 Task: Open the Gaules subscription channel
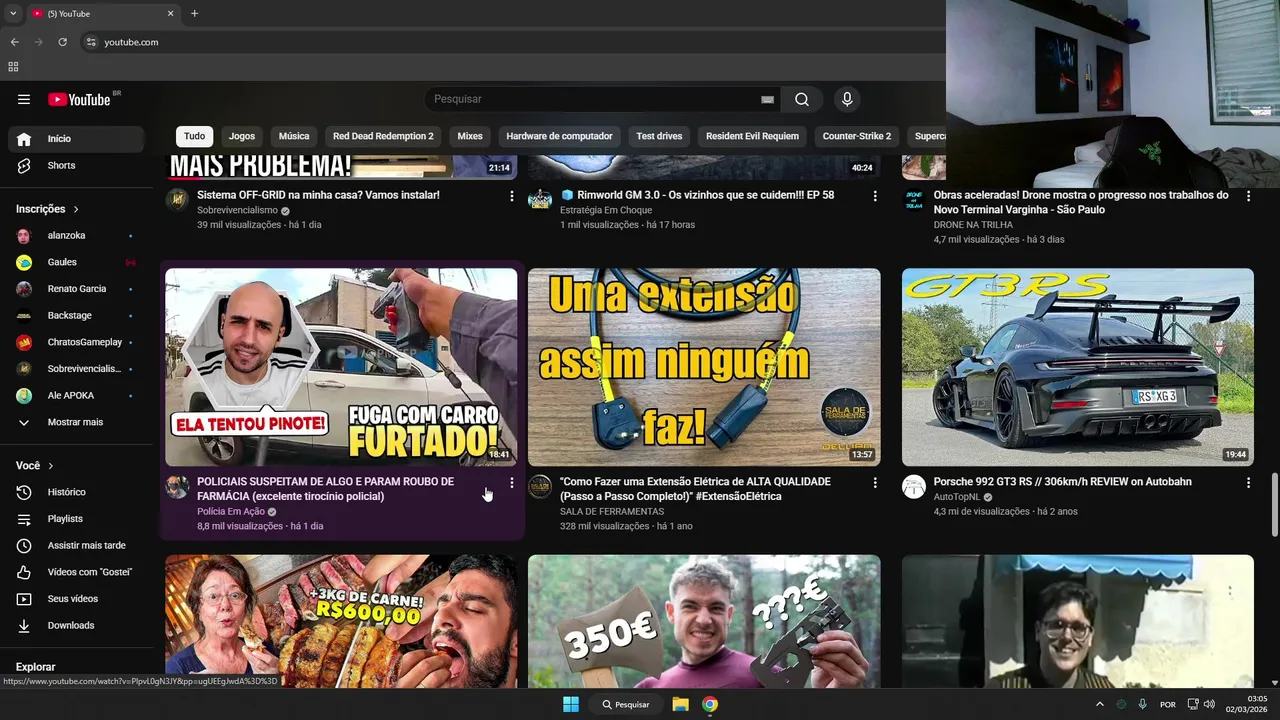(76, 262)
